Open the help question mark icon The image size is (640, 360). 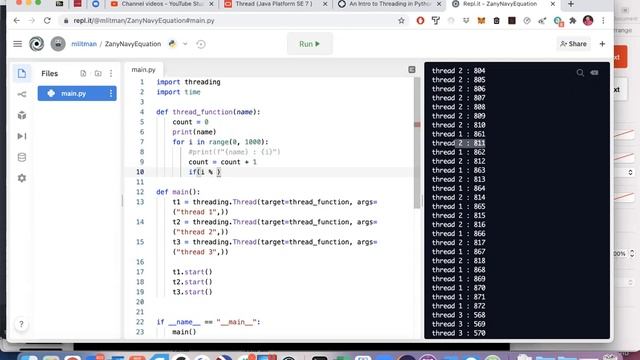point(21,324)
